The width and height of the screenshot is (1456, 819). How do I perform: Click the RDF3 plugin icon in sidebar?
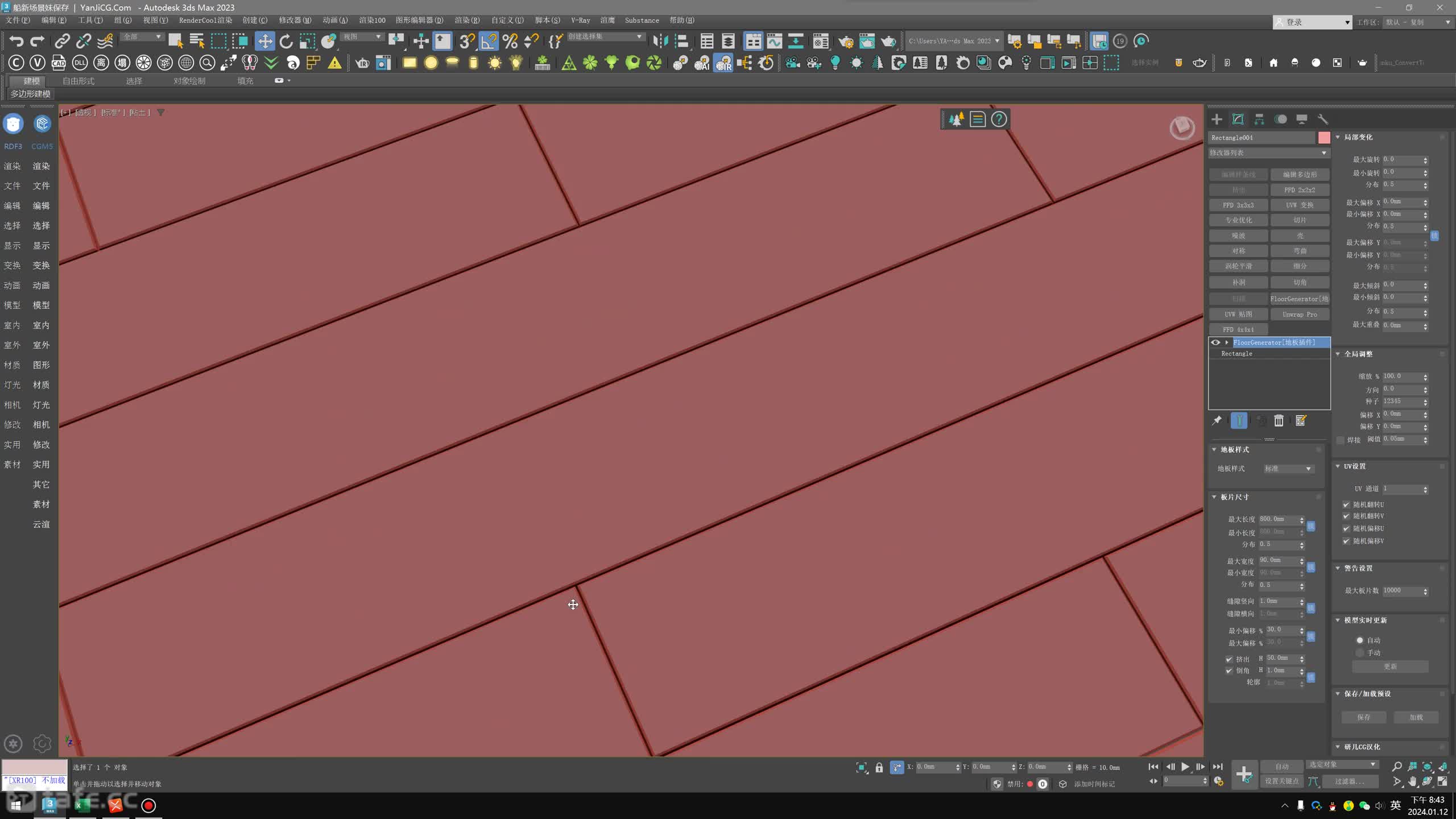(13, 124)
